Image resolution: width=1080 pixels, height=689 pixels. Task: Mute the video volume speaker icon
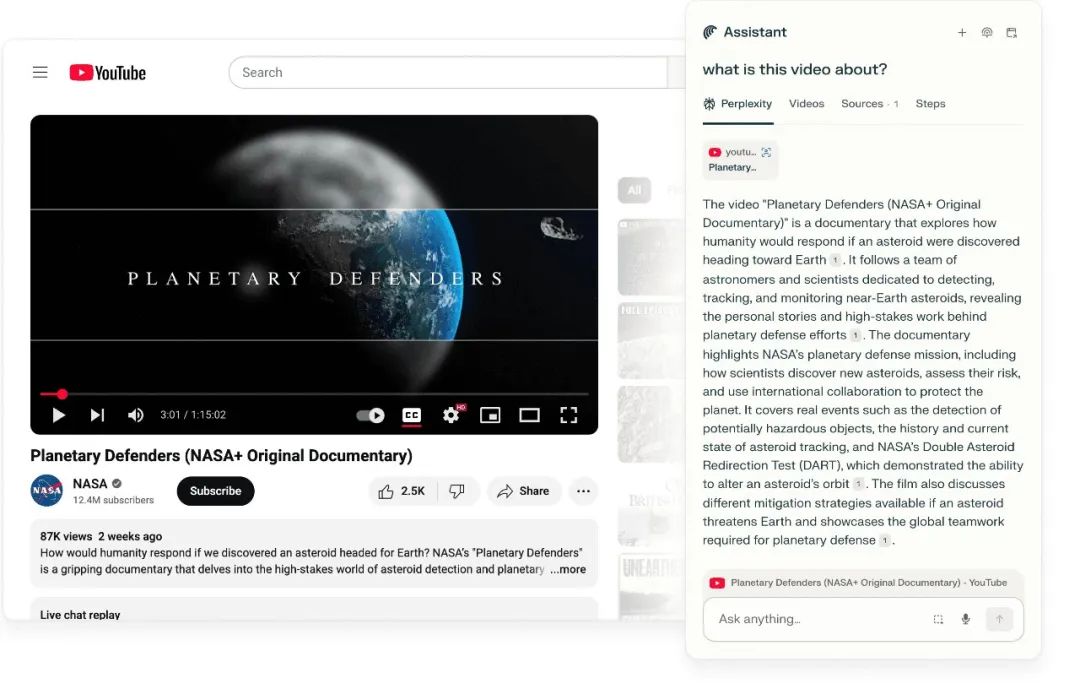[x=136, y=415]
